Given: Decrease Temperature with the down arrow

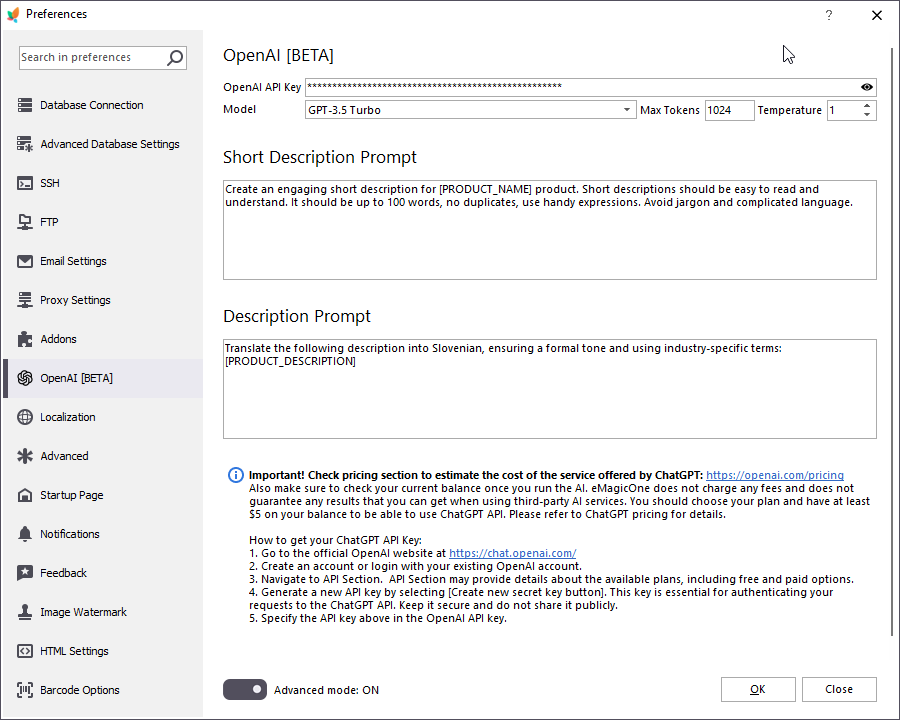Looking at the screenshot, I should [867, 115].
